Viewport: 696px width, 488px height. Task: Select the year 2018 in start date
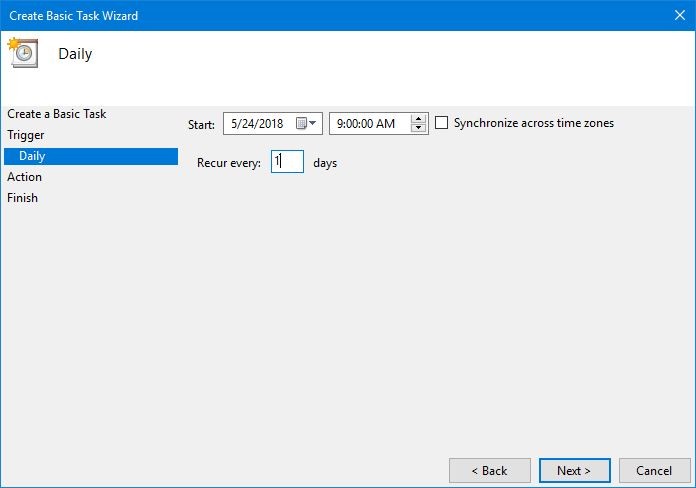271,124
